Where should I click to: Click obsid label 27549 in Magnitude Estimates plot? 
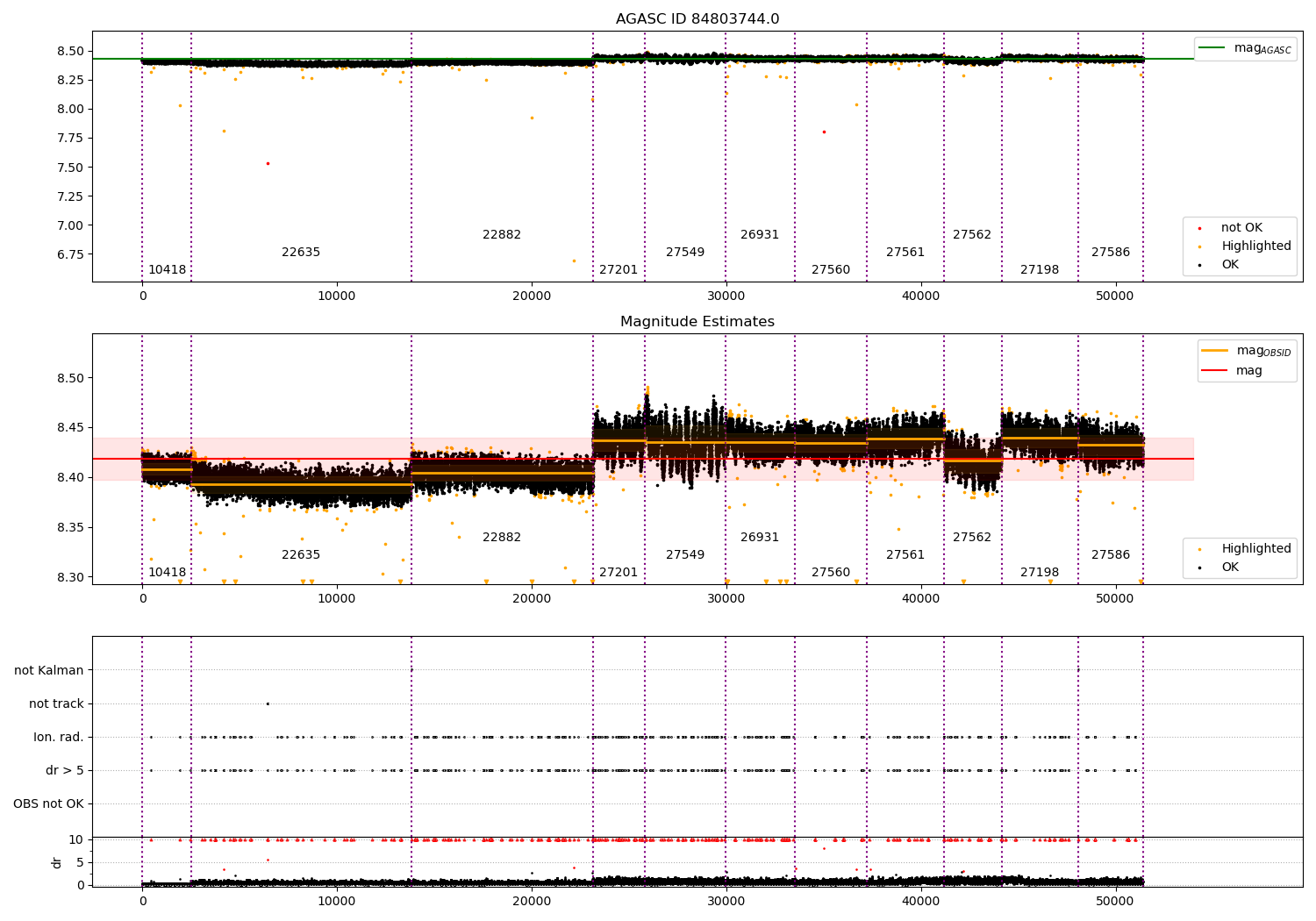685,555
